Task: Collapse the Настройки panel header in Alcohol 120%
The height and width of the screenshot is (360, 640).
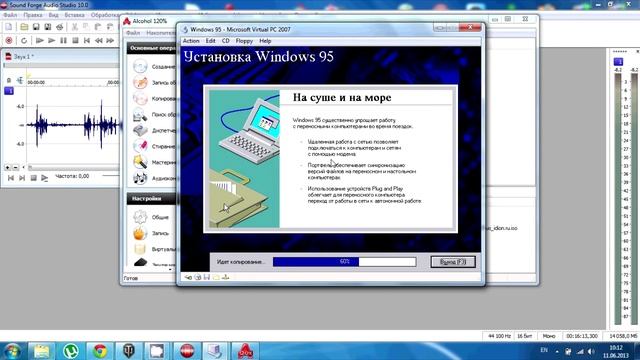Action: coord(151,198)
